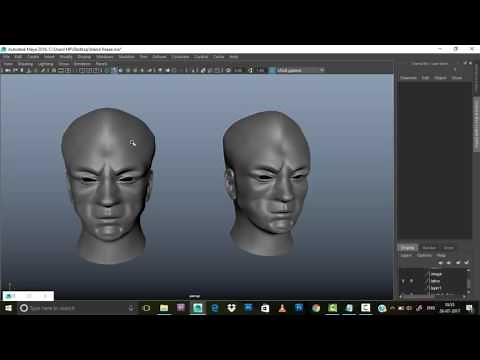The height and width of the screenshot is (360, 480).
Task: Open the Layers menu in the Layer Editor
Action: click(x=406, y=255)
